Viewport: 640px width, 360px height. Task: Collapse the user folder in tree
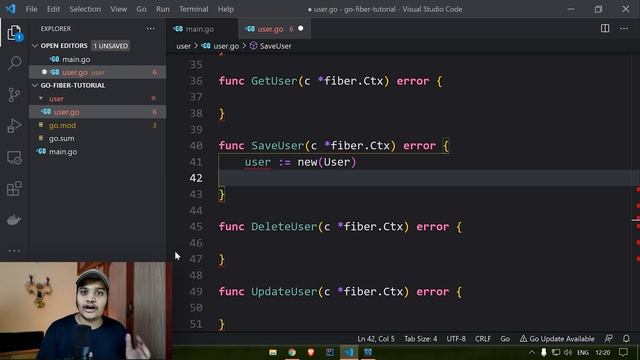41,98
